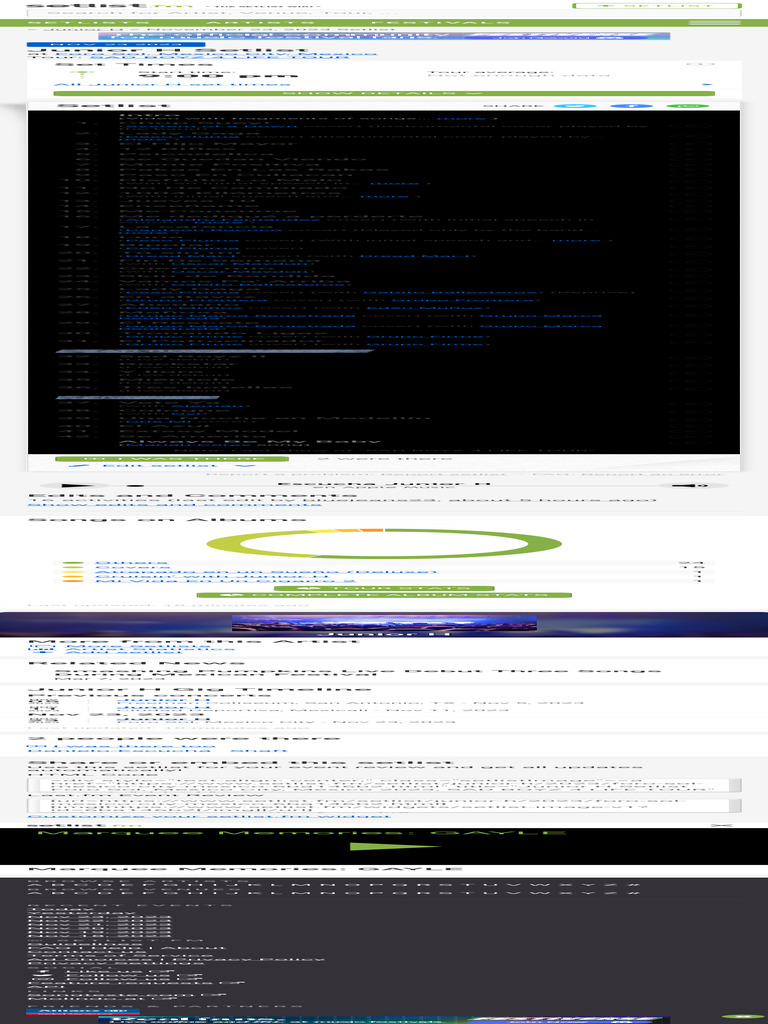768x1024 pixels.
Task: Collapse the Set Times panel icon
Action: click(701, 65)
